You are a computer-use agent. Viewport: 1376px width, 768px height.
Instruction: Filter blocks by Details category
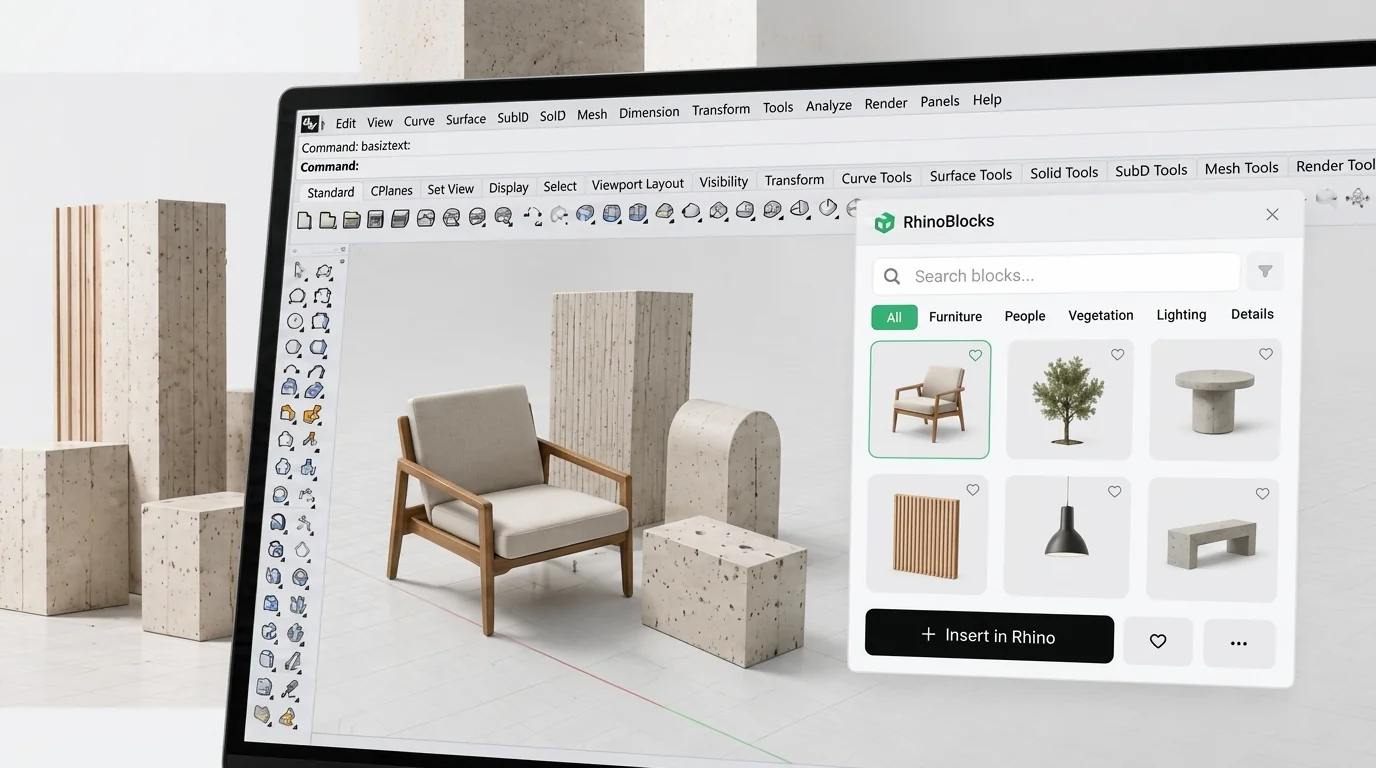tap(1252, 314)
